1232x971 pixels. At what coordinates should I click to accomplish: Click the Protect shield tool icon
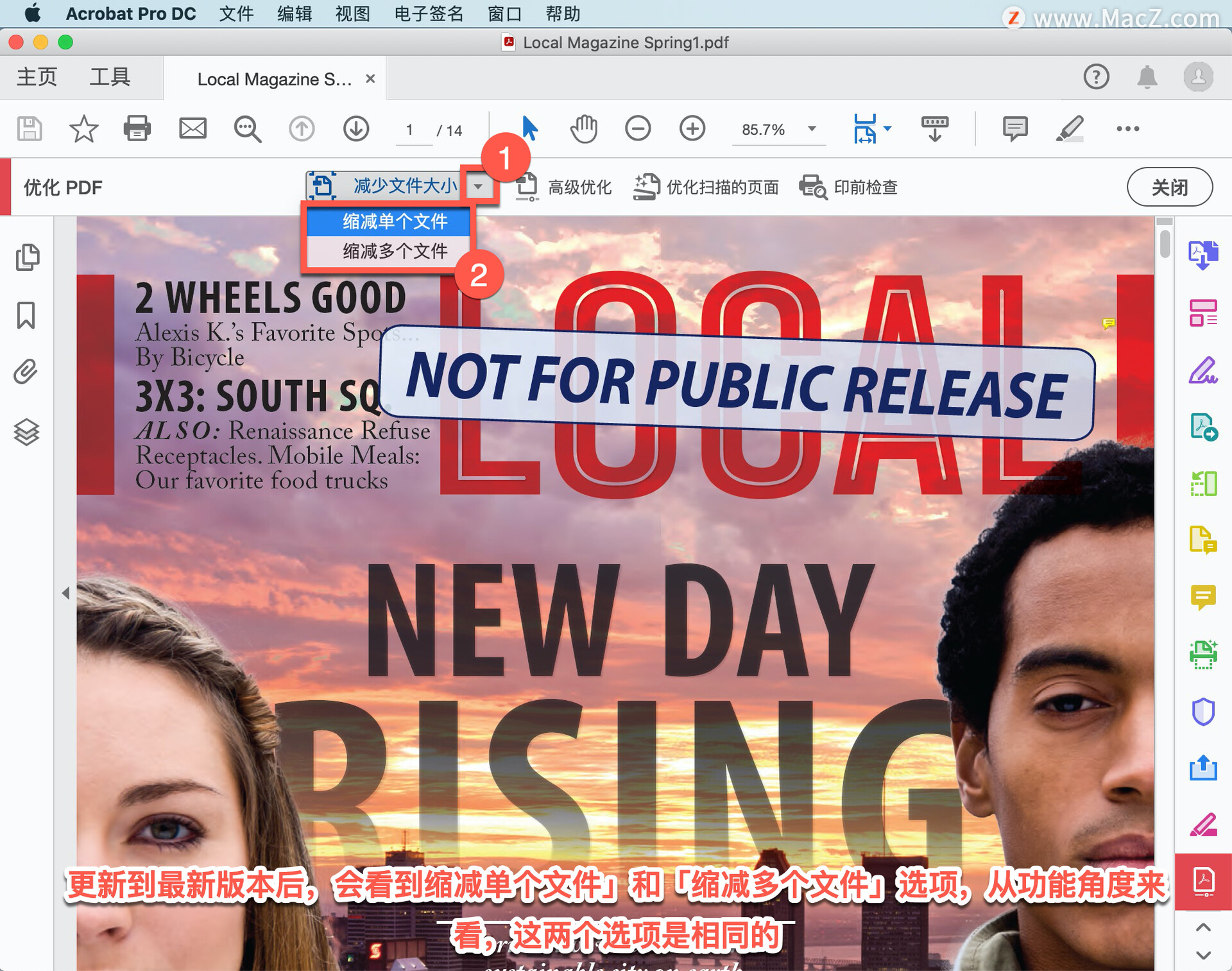pyautogui.click(x=1202, y=711)
